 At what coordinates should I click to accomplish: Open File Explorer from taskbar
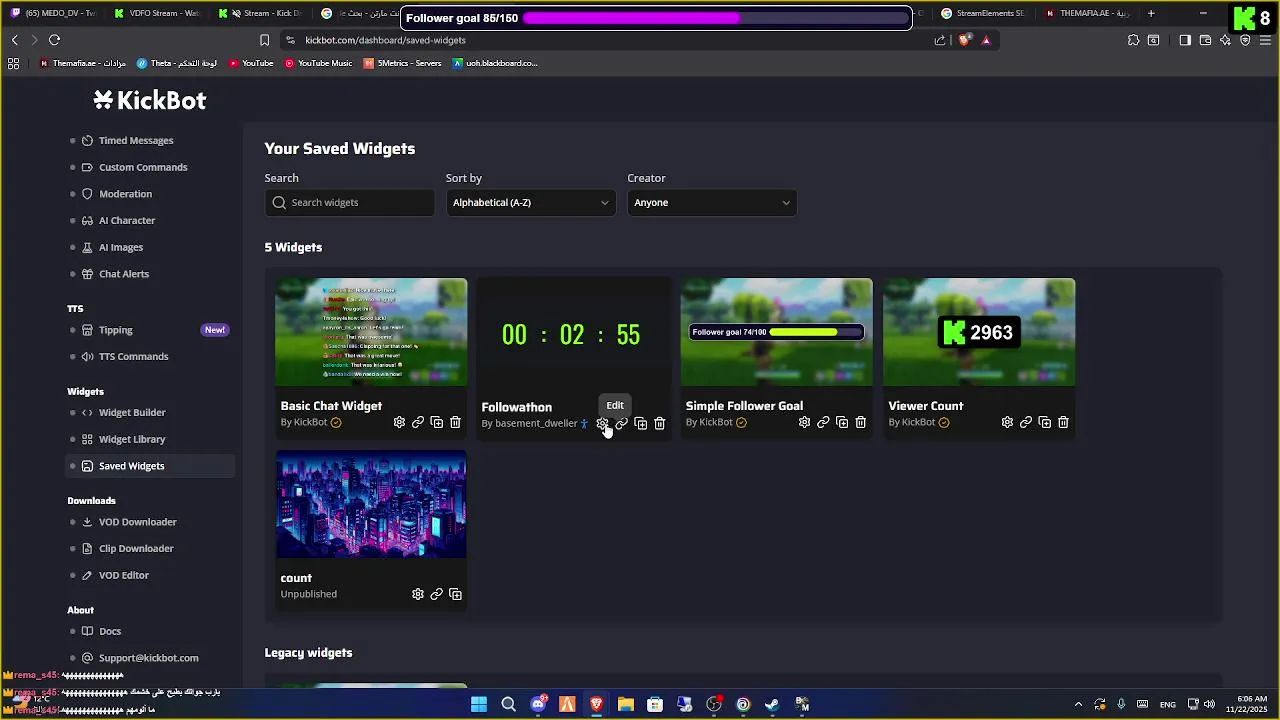point(626,705)
